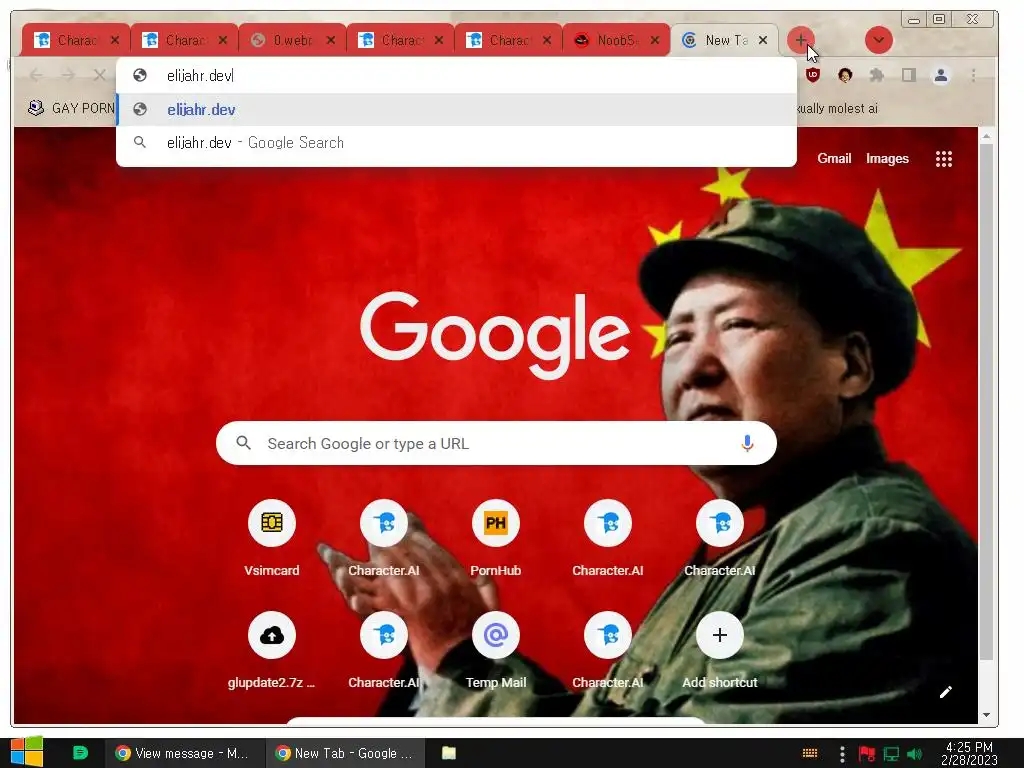The image size is (1024, 768).
Task: Open green chat app in taskbar
Action: pos(80,753)
